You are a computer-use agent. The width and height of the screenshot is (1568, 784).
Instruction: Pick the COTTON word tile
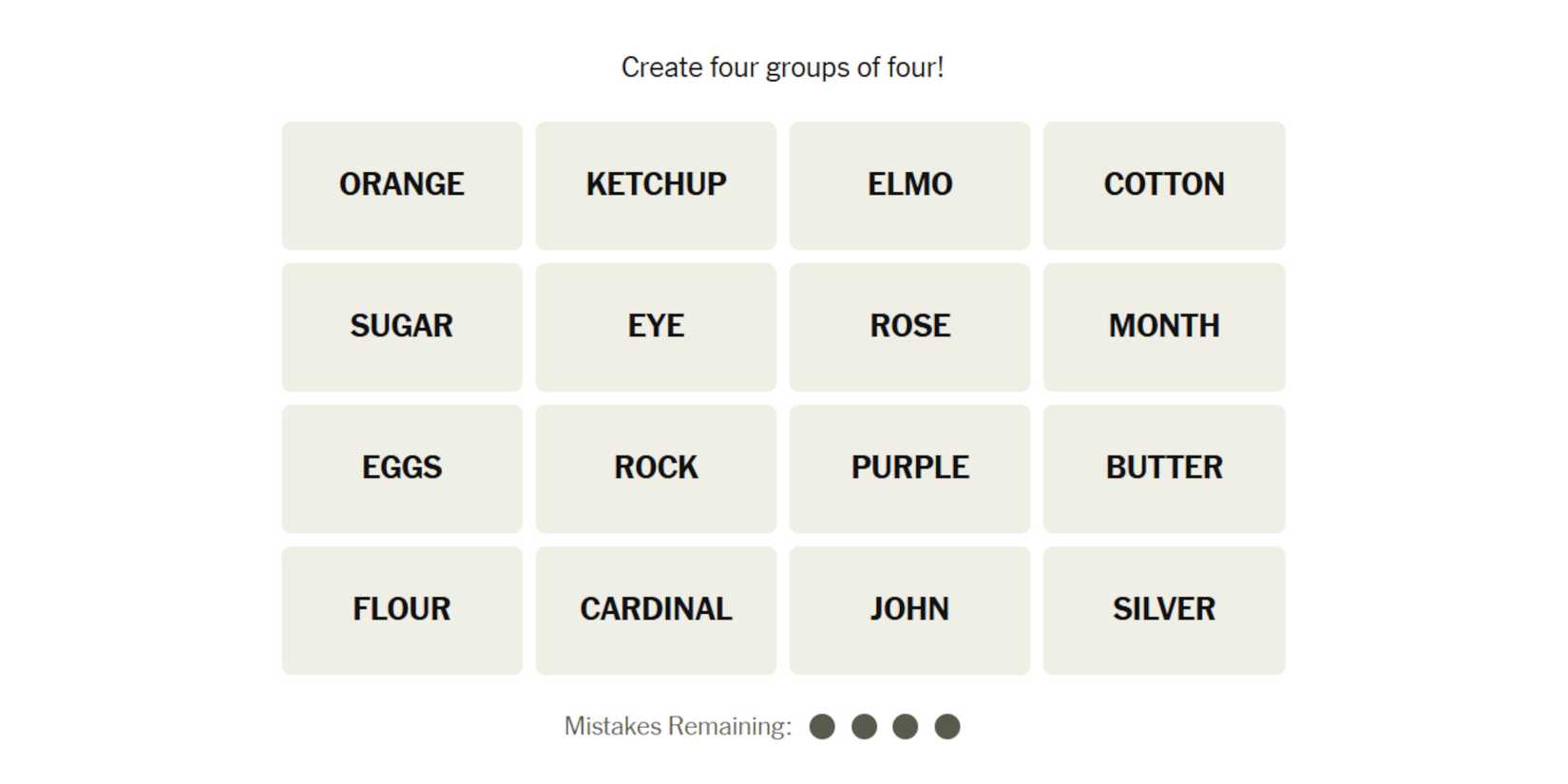(x=1164, y=185)
